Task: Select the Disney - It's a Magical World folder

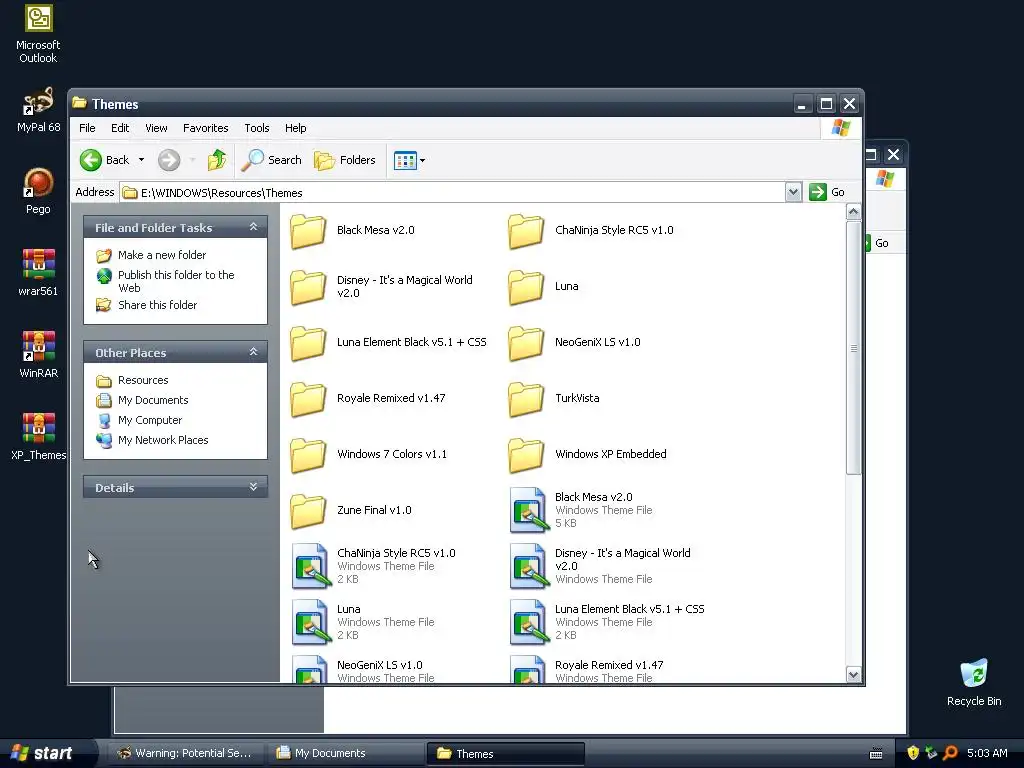Action: 382,287
